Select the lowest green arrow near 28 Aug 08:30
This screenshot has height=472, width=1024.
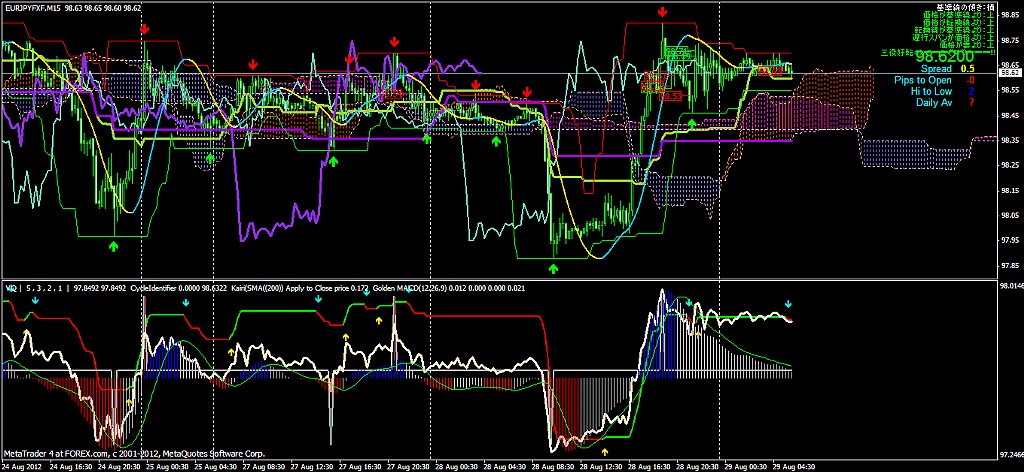pyautogui.click(x=555, y=268)
